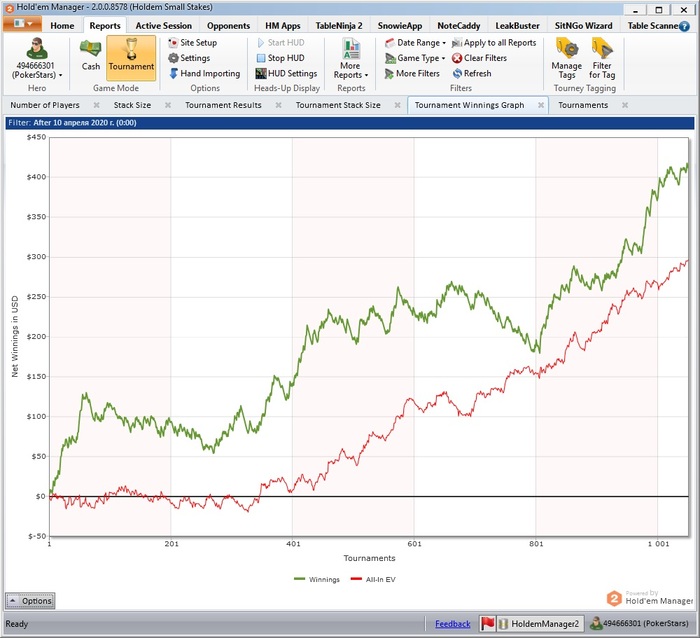Switch to the Reports ribbon tab

(x=105, y=26)
